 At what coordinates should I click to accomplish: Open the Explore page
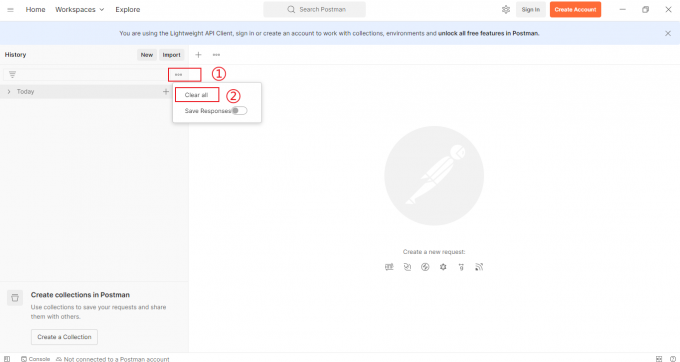[x=128, y=10]
